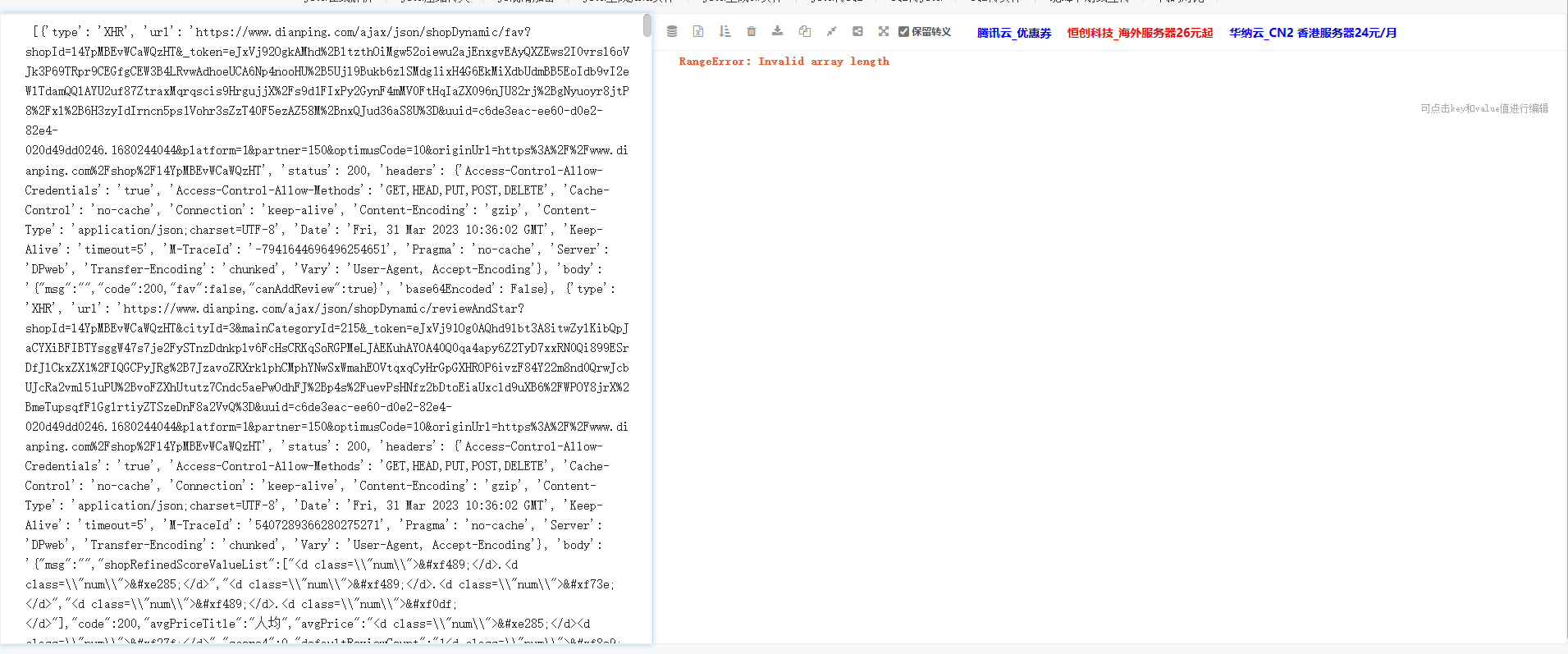Click the 'RangeError: Invalid array length' message

point(784,62)
